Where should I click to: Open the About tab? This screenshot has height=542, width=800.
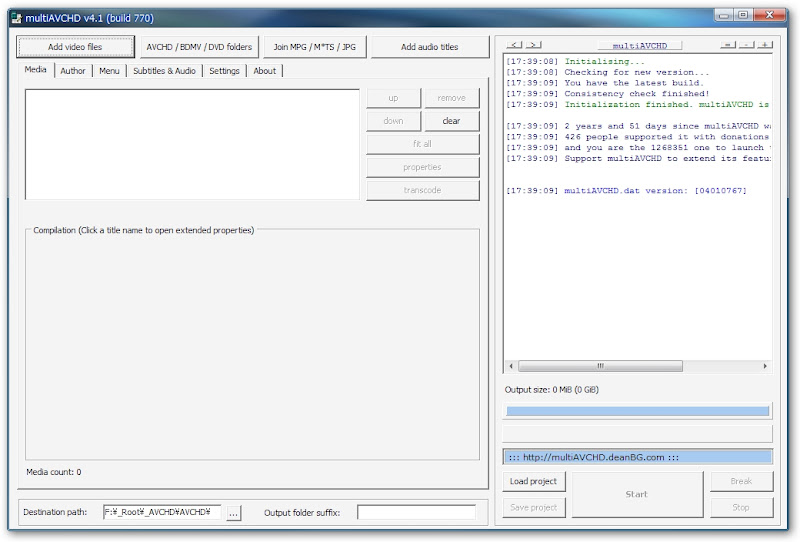coord(264,71)
